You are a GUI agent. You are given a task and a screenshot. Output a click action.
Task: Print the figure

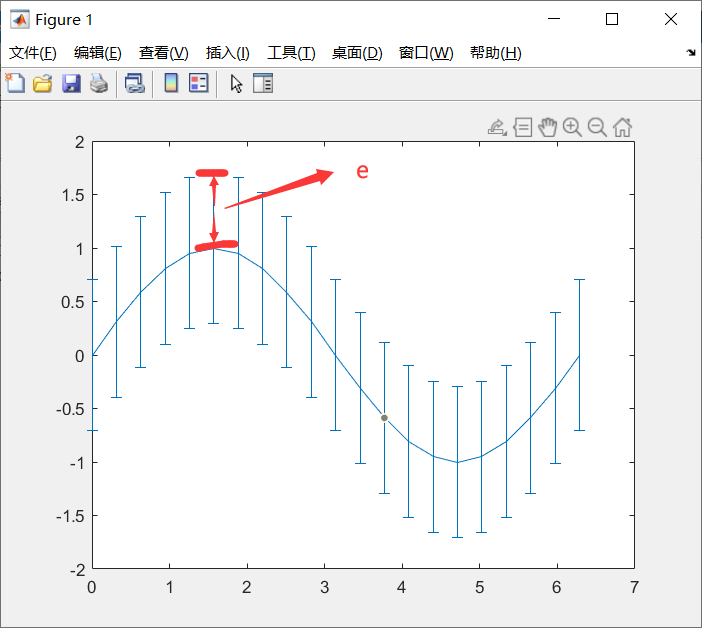pos(99,83)
